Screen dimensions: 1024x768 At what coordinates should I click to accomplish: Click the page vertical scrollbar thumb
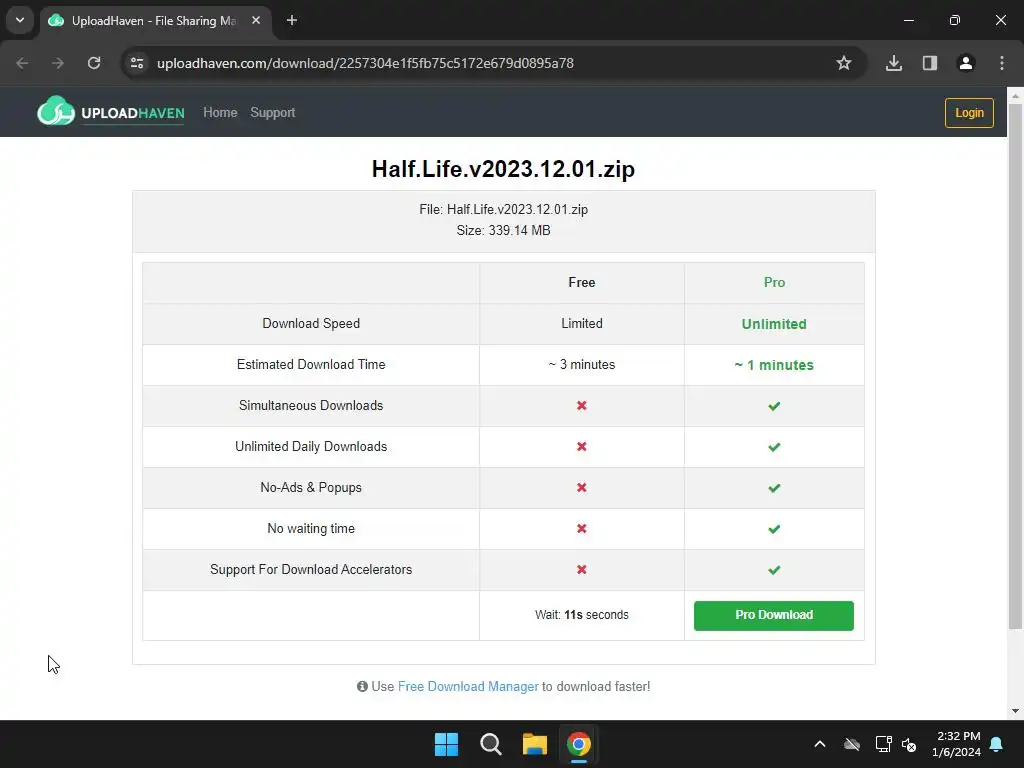point(1015,366)
